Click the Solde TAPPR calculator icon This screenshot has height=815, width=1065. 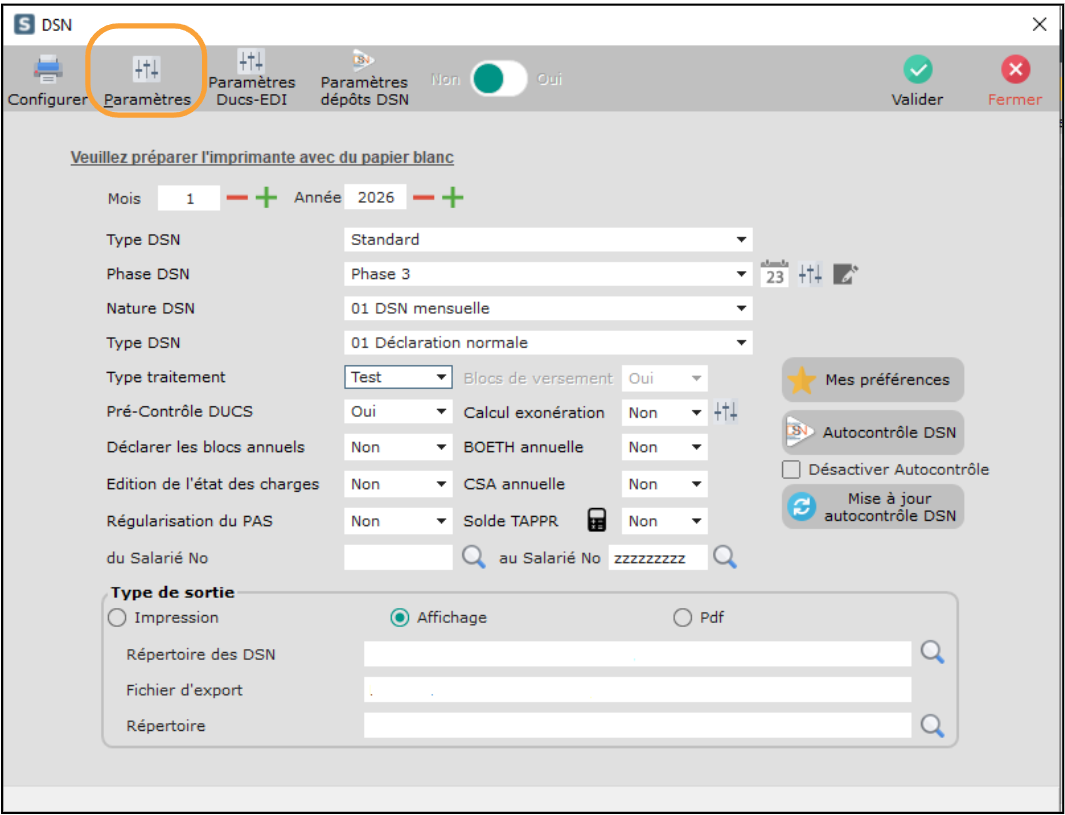pos(597,520)
